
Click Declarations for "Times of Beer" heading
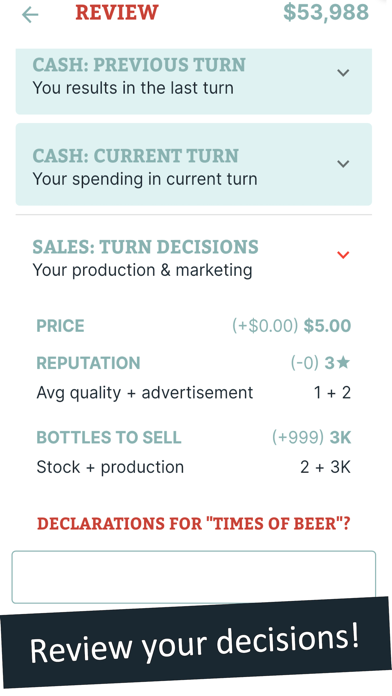pyautogui.click(x=194, y=524)
